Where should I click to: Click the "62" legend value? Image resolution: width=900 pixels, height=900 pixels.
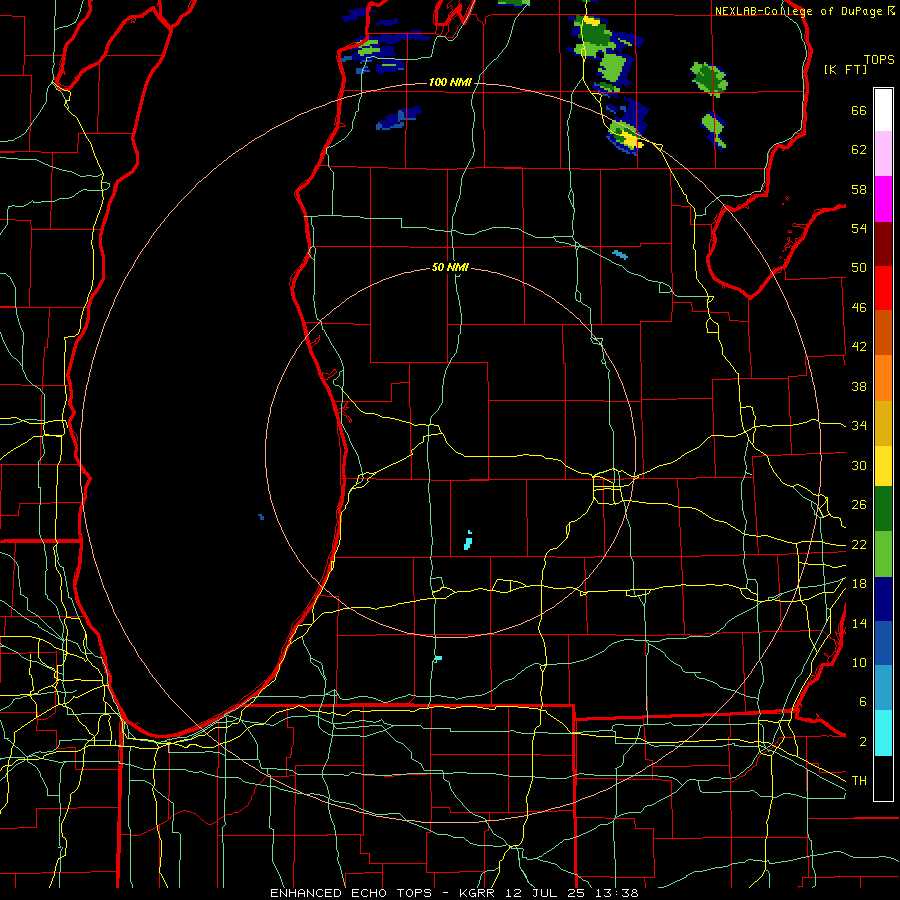click(859, 150)
